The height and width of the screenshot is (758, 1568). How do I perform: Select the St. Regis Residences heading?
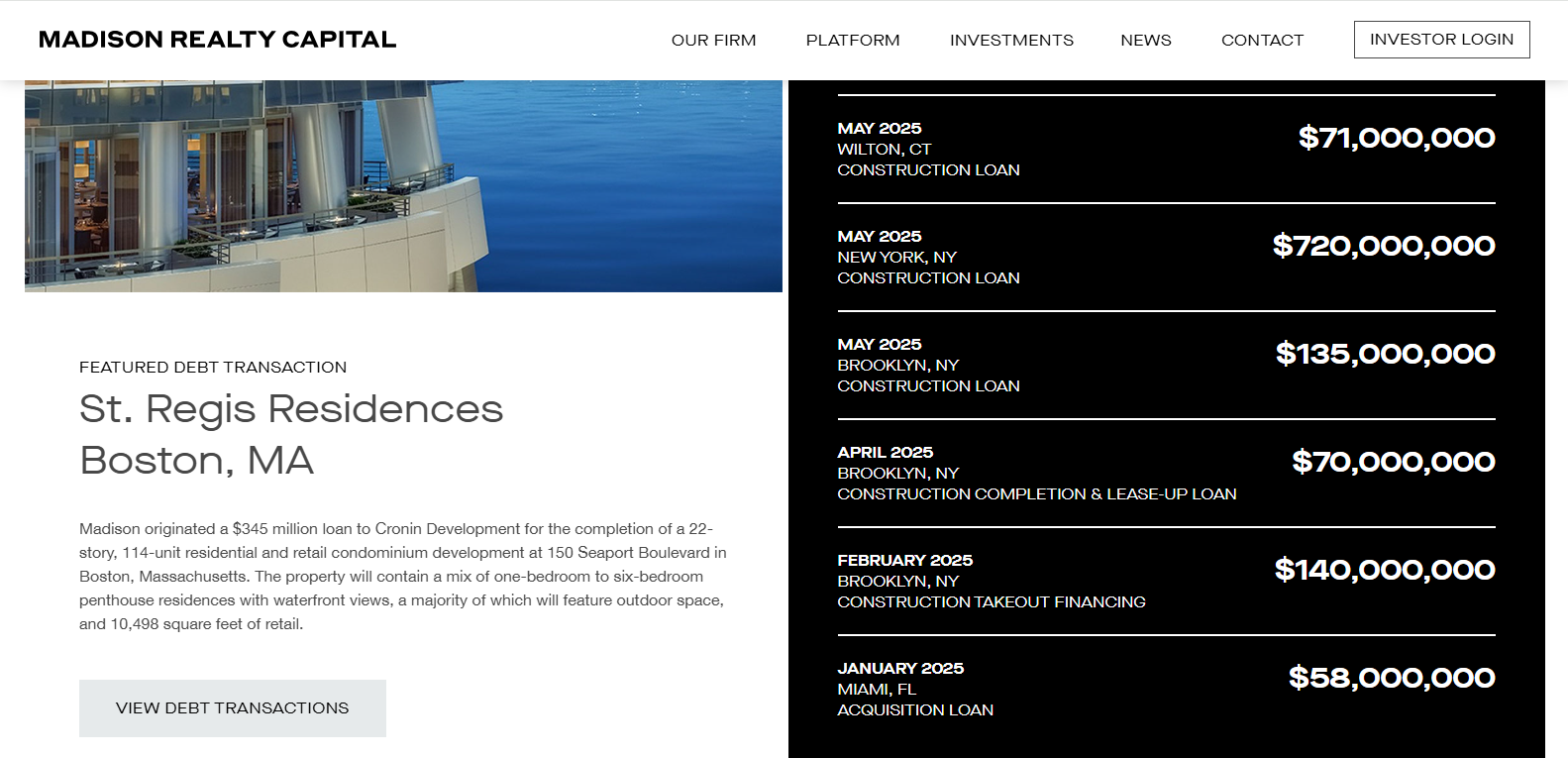pos(291,409)
